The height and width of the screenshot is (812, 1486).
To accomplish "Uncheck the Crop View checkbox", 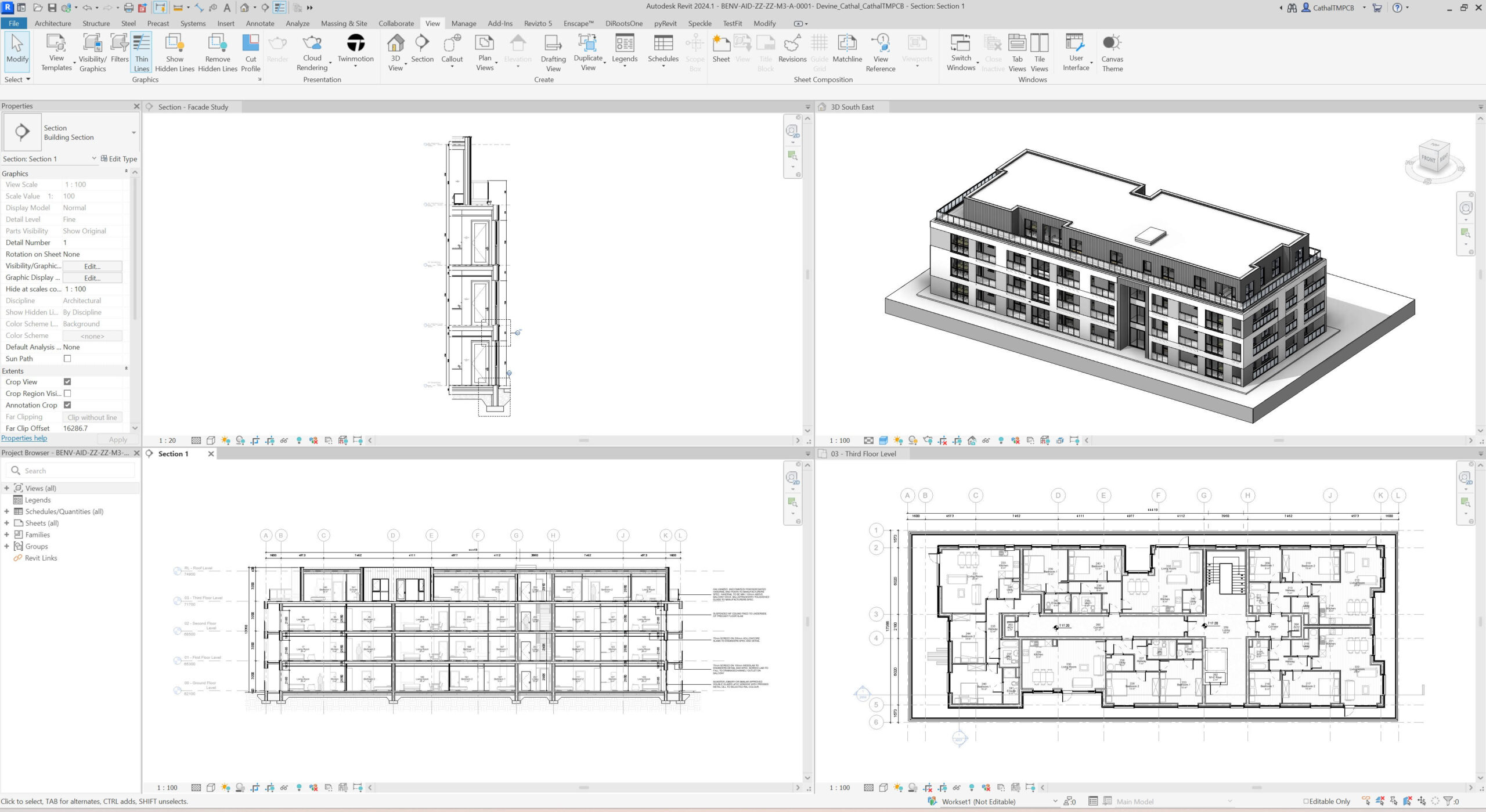I will [67, 382].
